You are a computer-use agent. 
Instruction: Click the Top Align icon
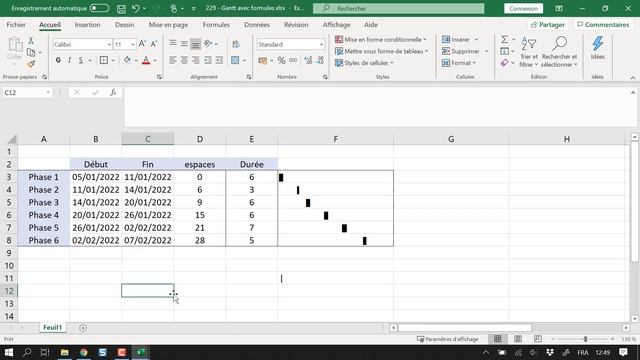[x=173, y=44]
